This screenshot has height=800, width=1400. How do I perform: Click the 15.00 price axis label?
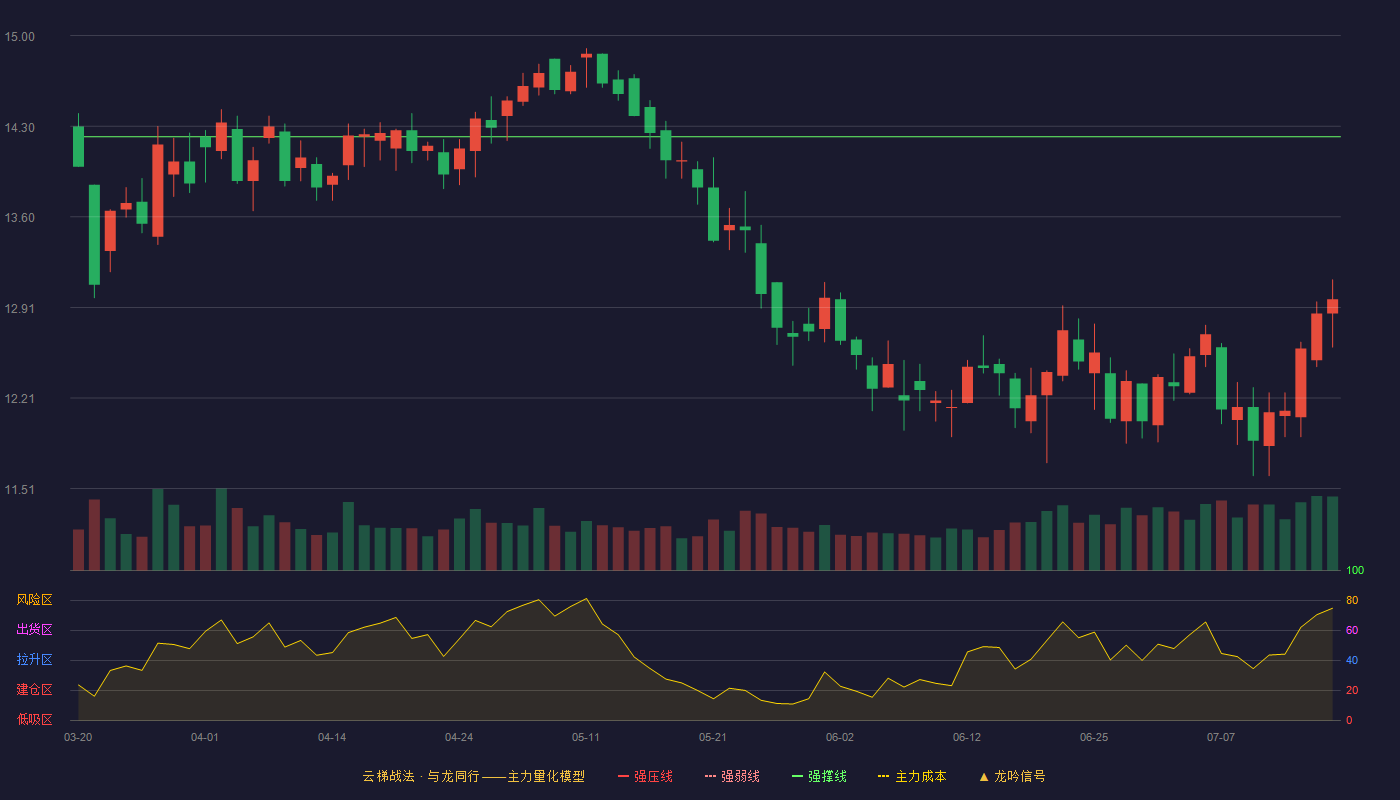click(20, 37)
